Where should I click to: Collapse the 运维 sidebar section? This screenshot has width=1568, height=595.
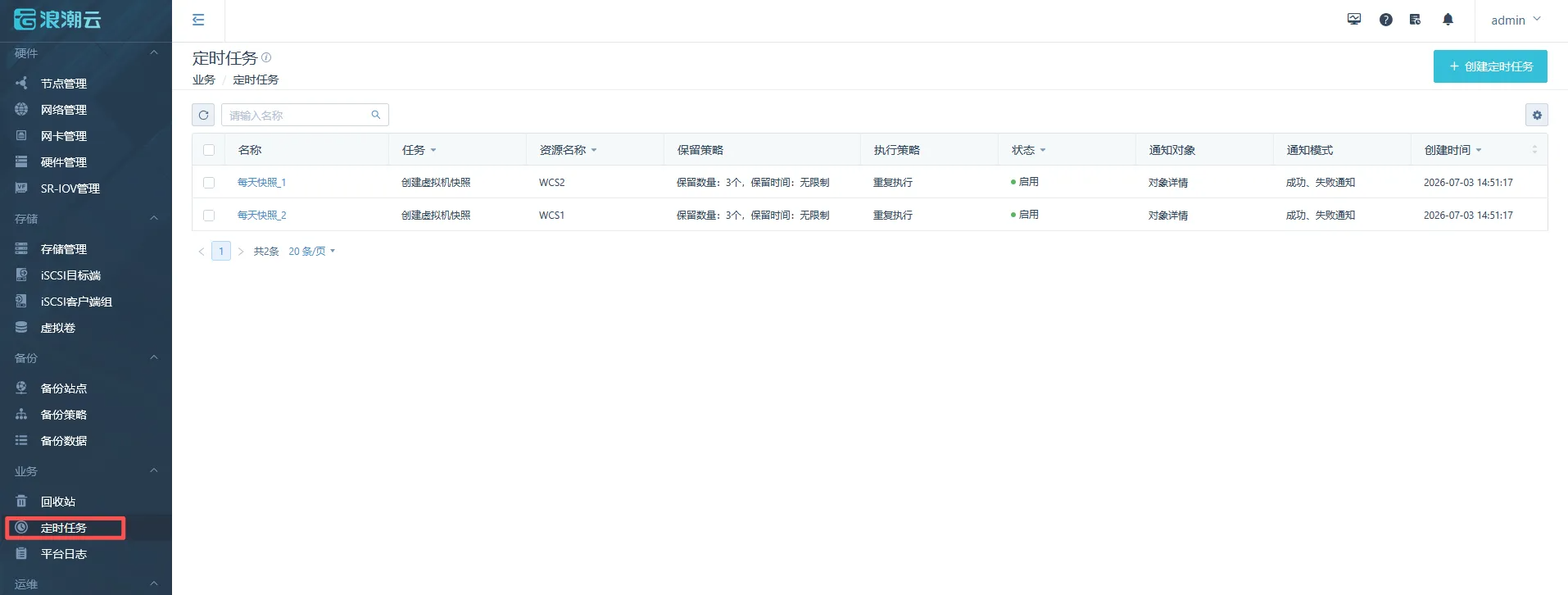coord(153,584)
